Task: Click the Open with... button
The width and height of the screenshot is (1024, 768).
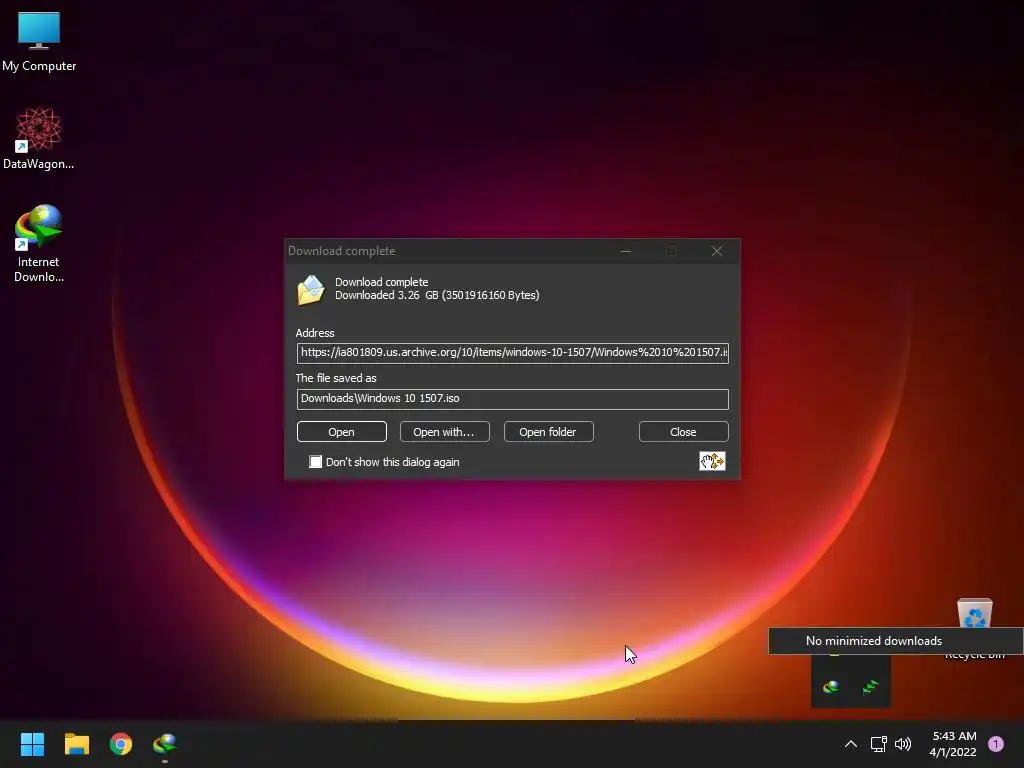Action: [x=445, y=432]
